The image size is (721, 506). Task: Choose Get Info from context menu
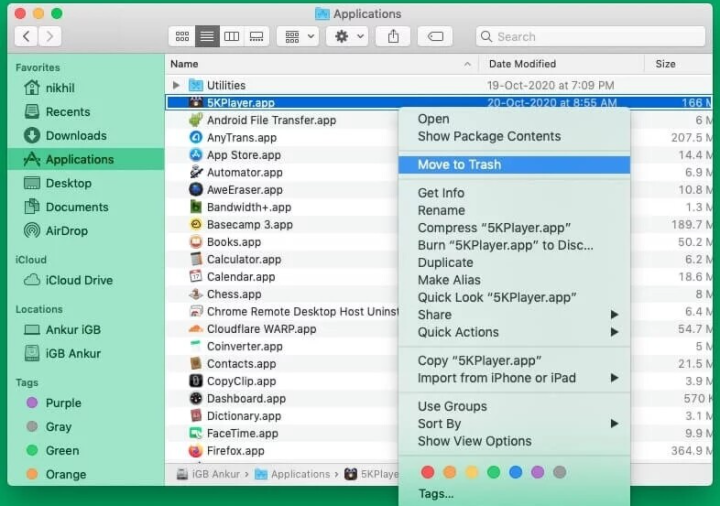click(514, 193)
